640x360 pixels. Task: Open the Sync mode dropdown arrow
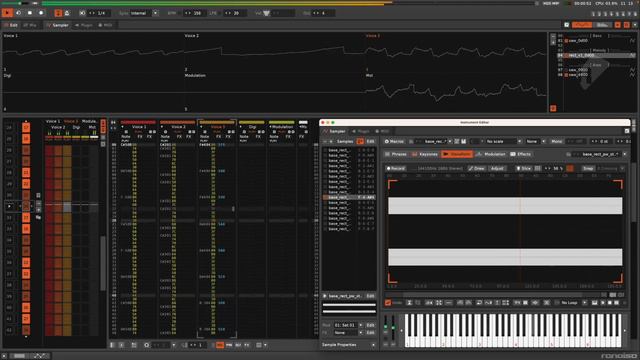[x=156, y=13]
